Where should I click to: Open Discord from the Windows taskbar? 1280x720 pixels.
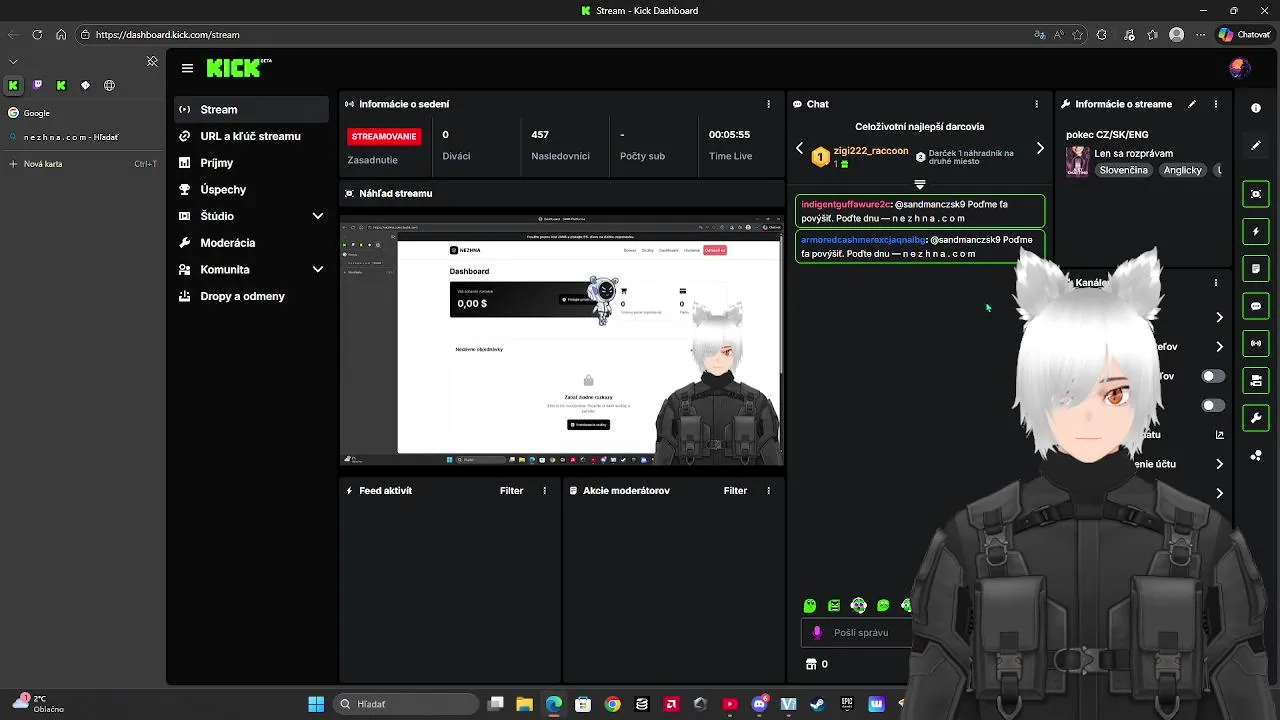(759, 704)
